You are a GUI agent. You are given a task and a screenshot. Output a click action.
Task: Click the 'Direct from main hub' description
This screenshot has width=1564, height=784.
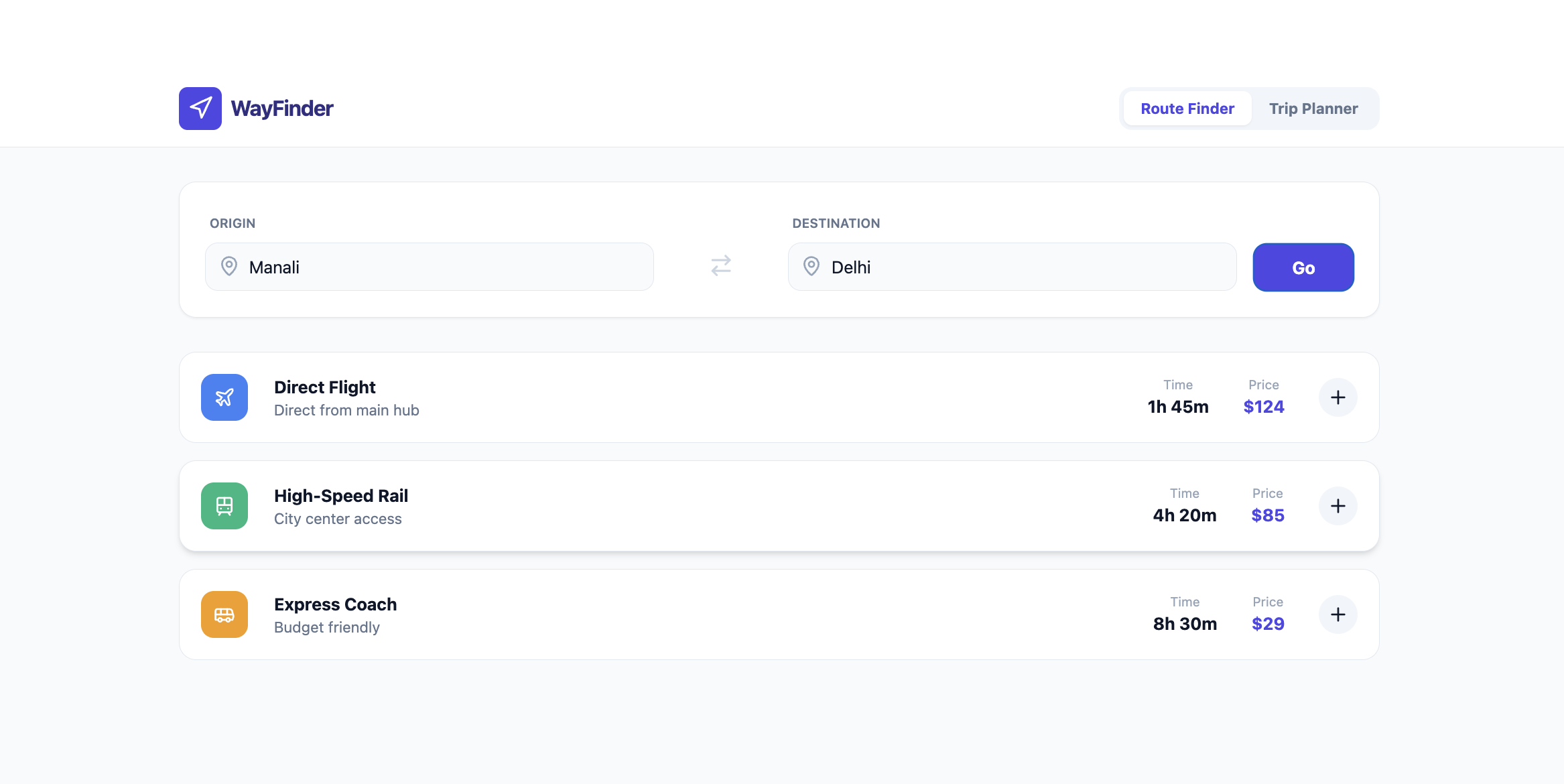point(346,410)
